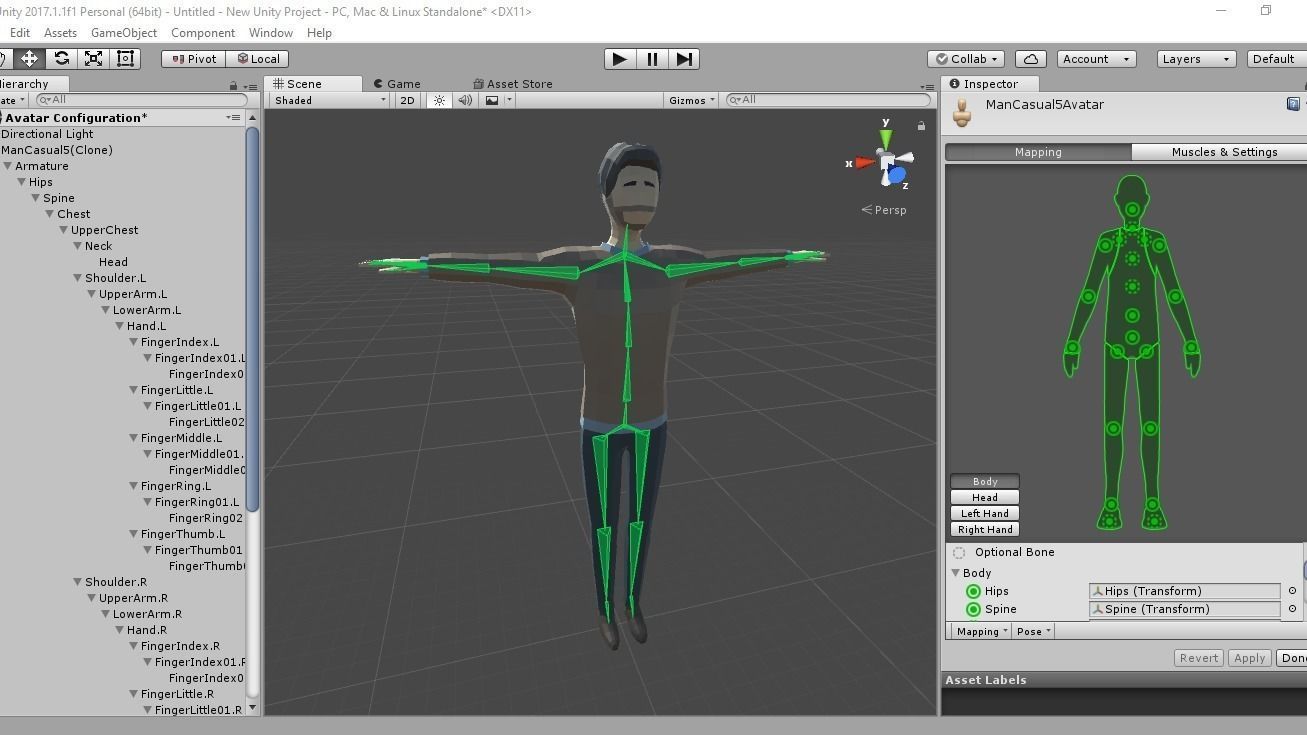Open the Mapping dropdown at bottom
Screen dimensions: 1307x735
[981, 631]
